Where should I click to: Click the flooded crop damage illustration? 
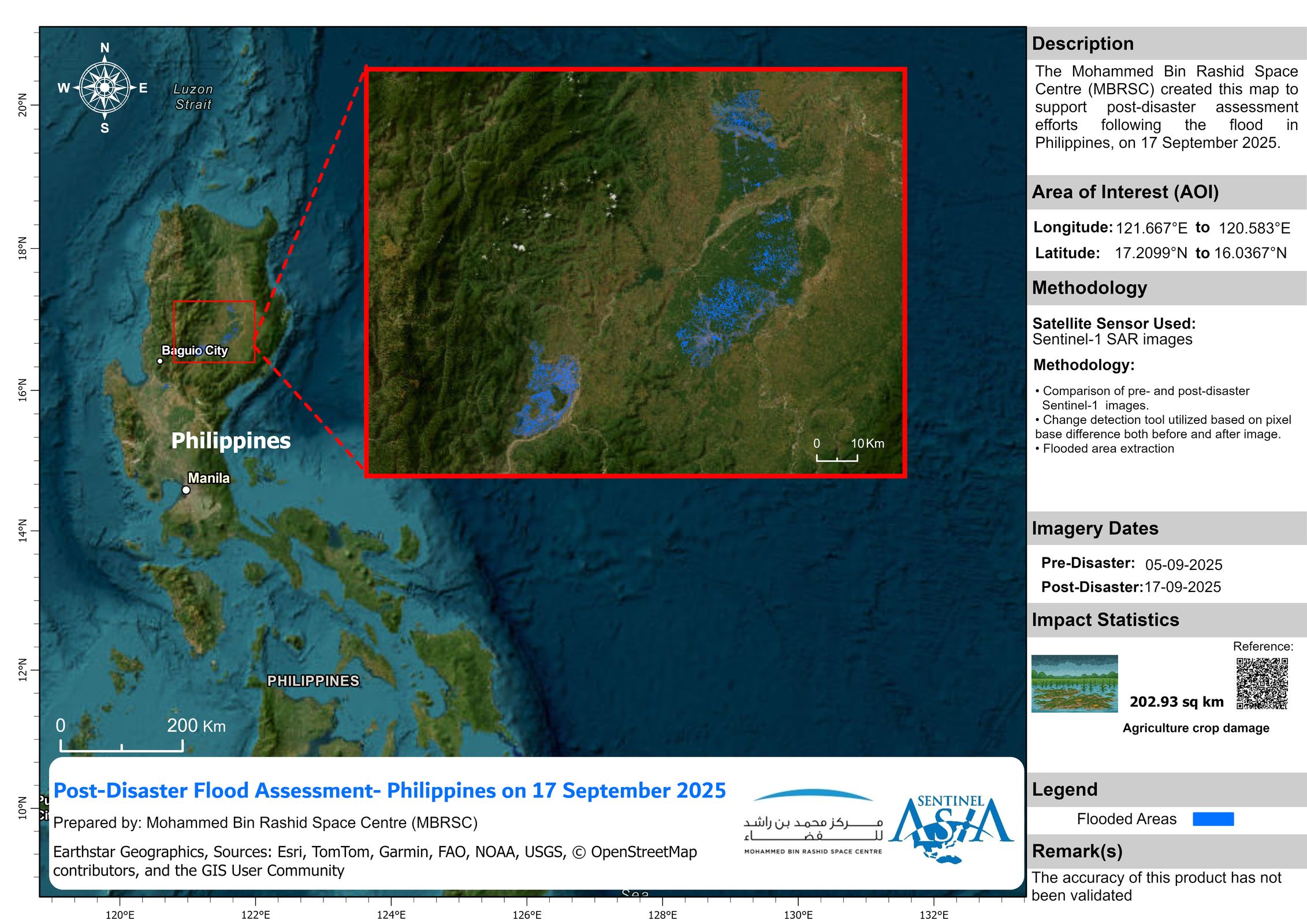point(1074,683)
